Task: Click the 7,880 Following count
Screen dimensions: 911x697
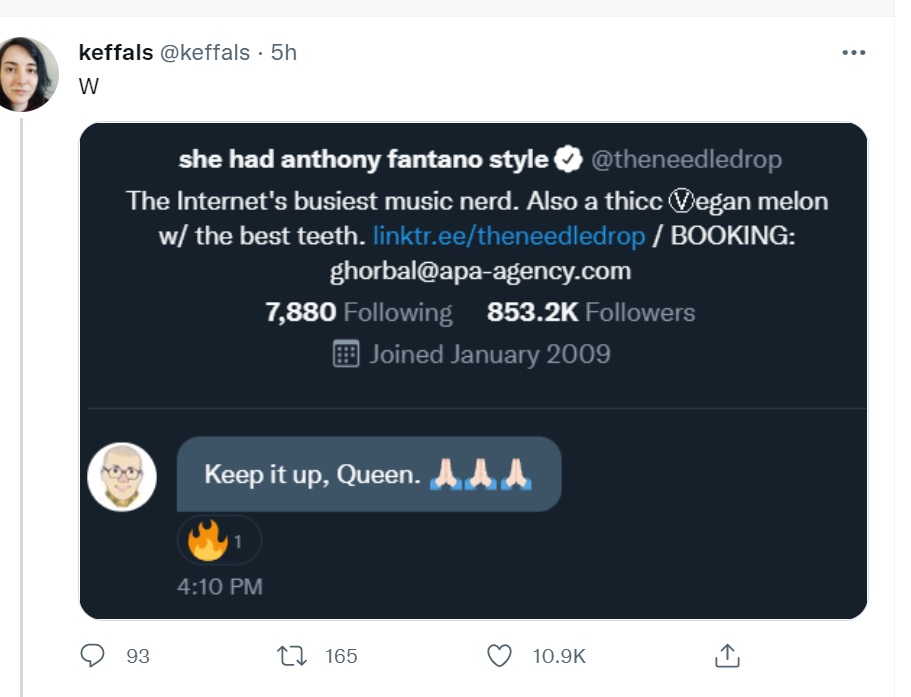Action: pos(358,312)
